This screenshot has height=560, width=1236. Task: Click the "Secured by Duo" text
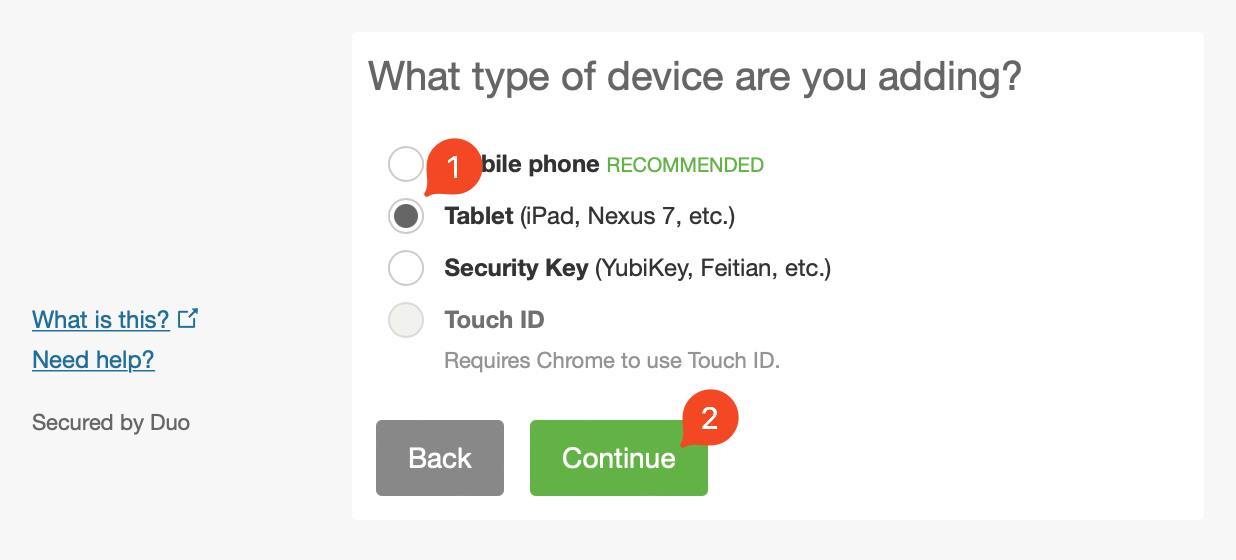(111, 422)
